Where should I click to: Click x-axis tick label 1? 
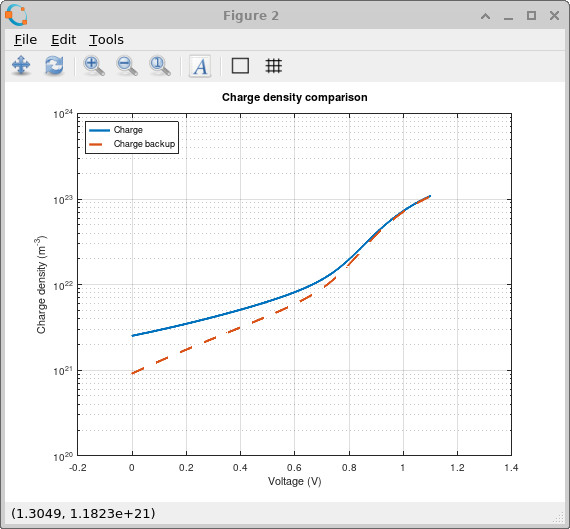(x=403, y=468)
